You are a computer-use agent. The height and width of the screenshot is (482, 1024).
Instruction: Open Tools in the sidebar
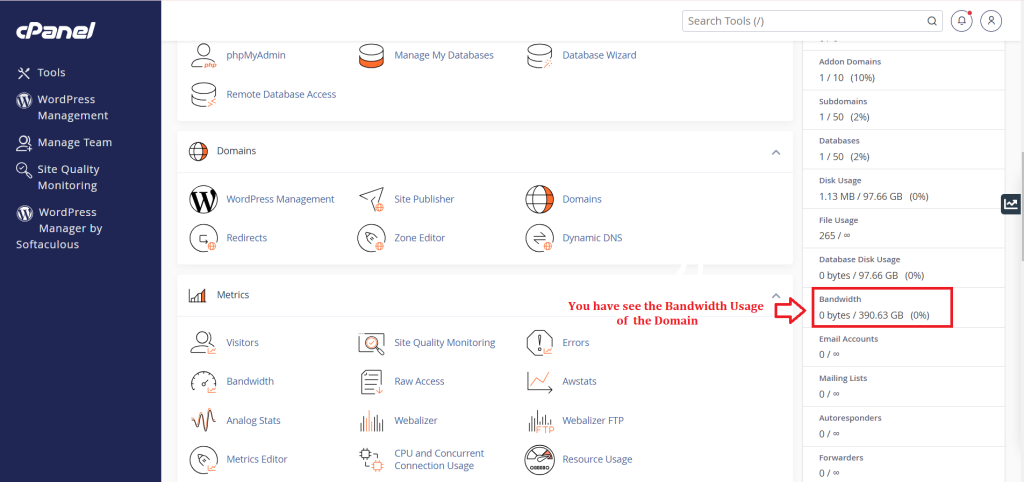tap(51, 72)
